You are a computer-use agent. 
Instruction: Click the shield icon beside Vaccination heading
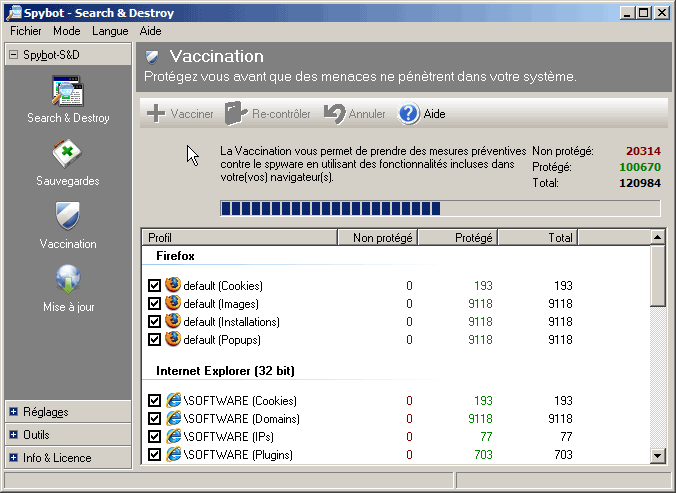(152, 56)
